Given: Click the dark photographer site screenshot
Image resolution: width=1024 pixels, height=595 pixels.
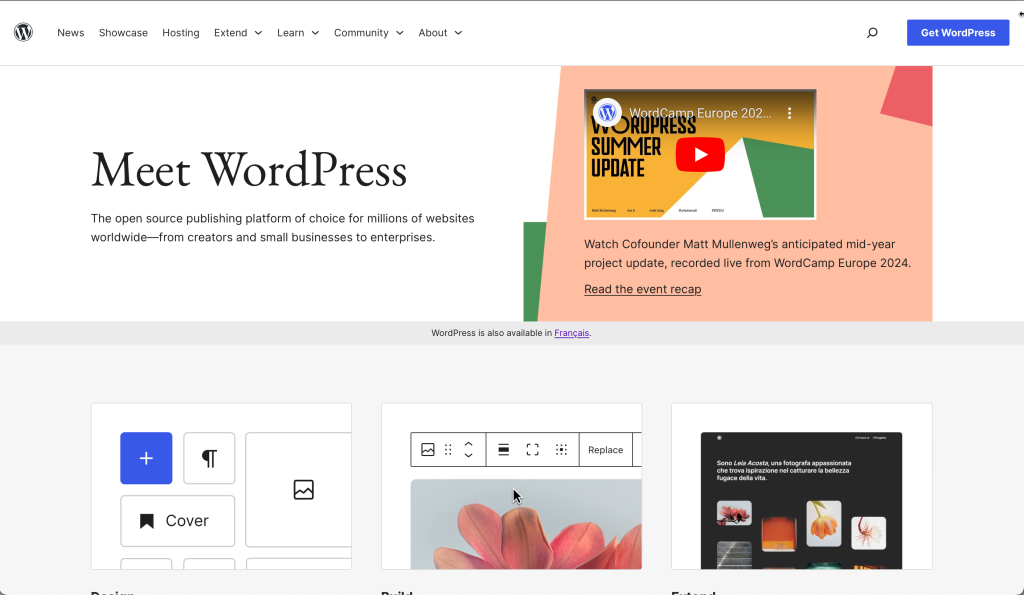Looking at the screenshot, I should (x=801, y=500).
